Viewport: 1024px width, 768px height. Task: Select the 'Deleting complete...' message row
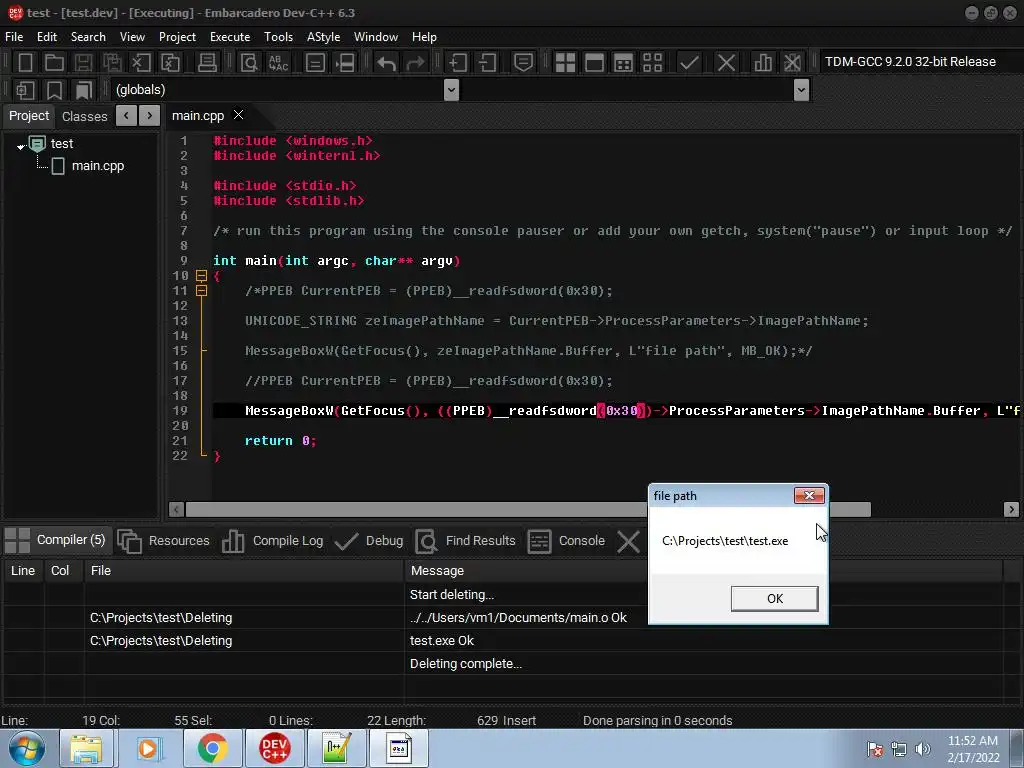pos(503,664)
